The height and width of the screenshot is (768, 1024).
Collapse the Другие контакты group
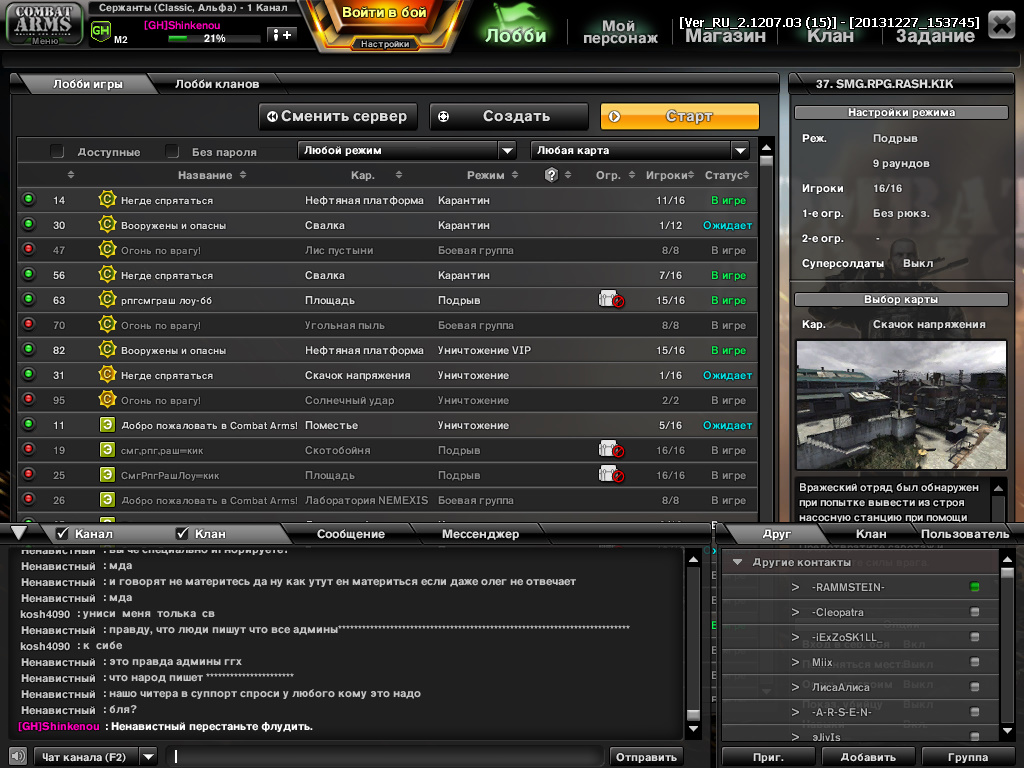737,562
